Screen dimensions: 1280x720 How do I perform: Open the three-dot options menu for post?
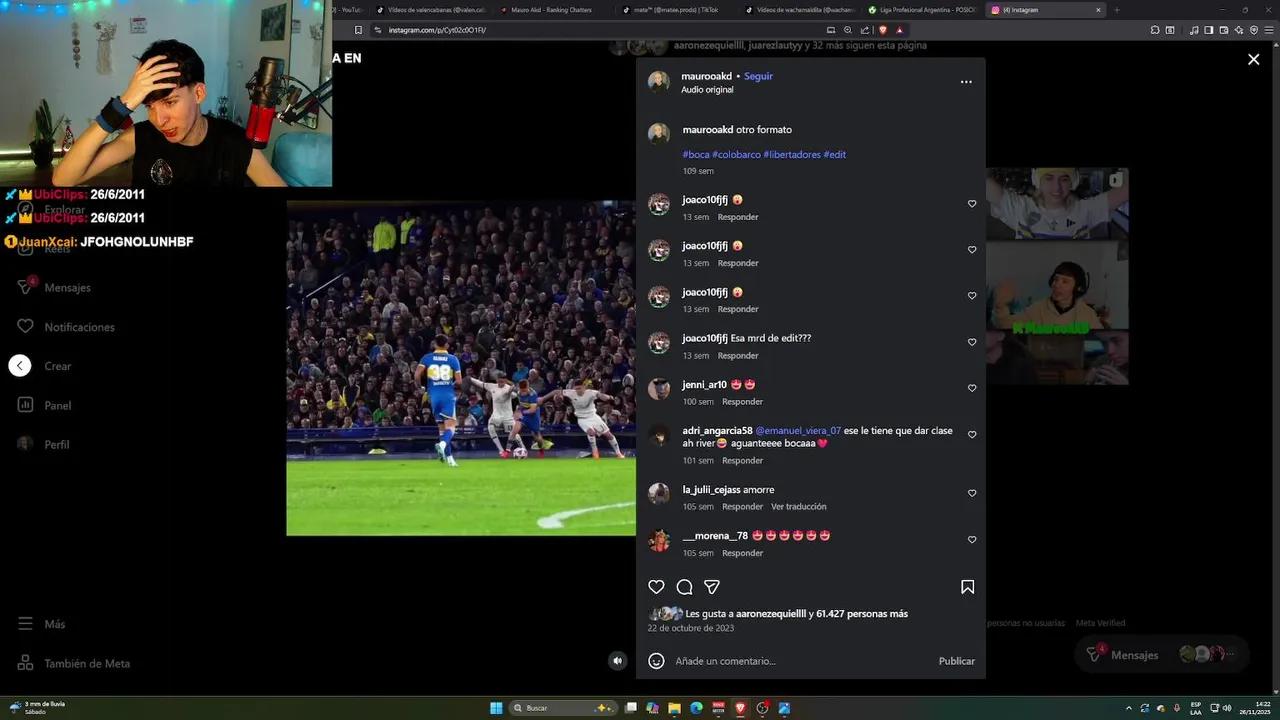tap(966, 82)
